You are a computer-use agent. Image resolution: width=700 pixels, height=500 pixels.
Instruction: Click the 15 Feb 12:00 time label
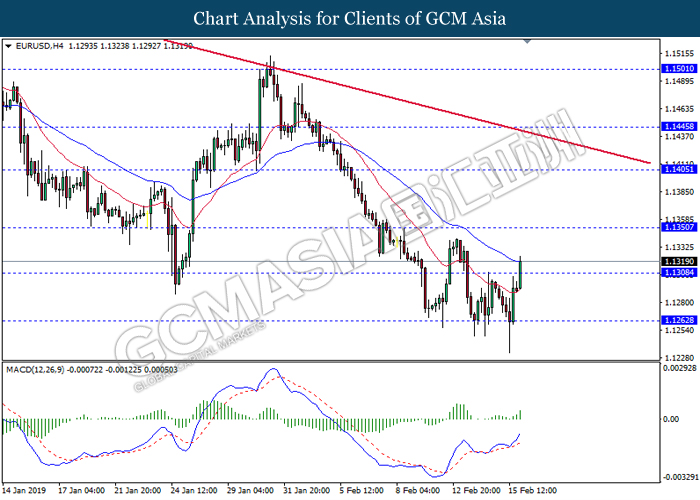click(533, 491)
